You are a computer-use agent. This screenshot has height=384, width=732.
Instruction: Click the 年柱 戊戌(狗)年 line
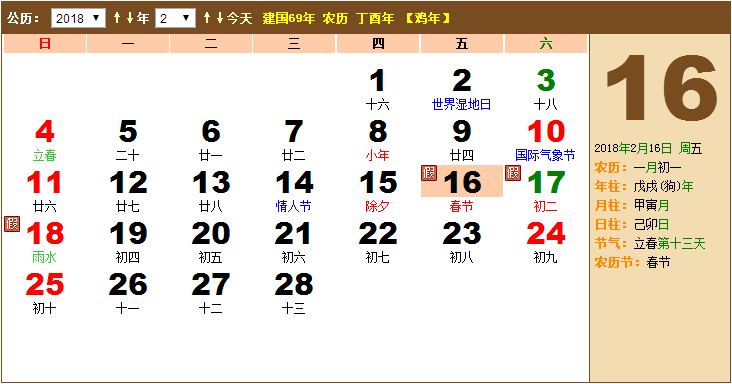click(644, 187)
